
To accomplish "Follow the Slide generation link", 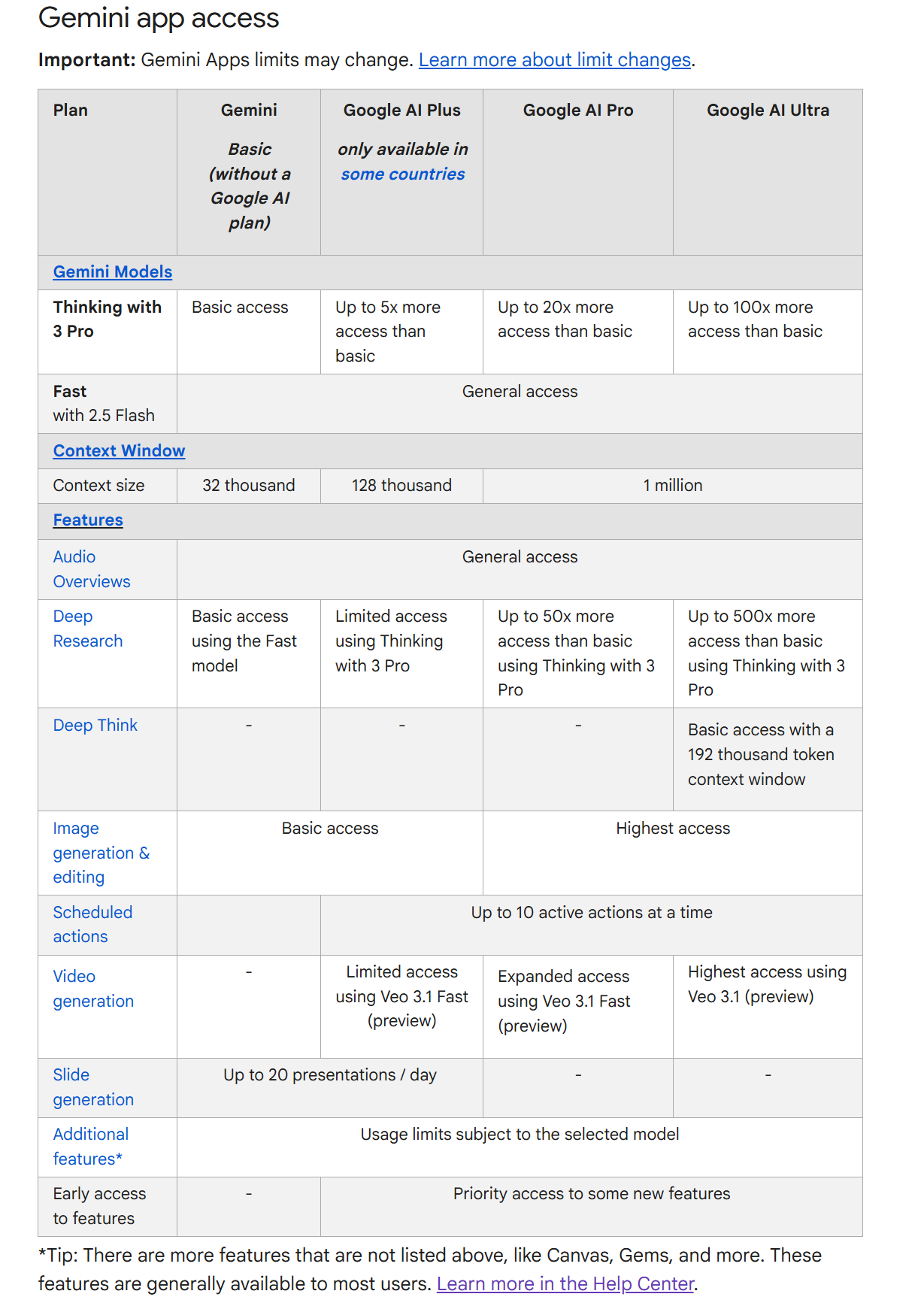I will (93, 1087).
